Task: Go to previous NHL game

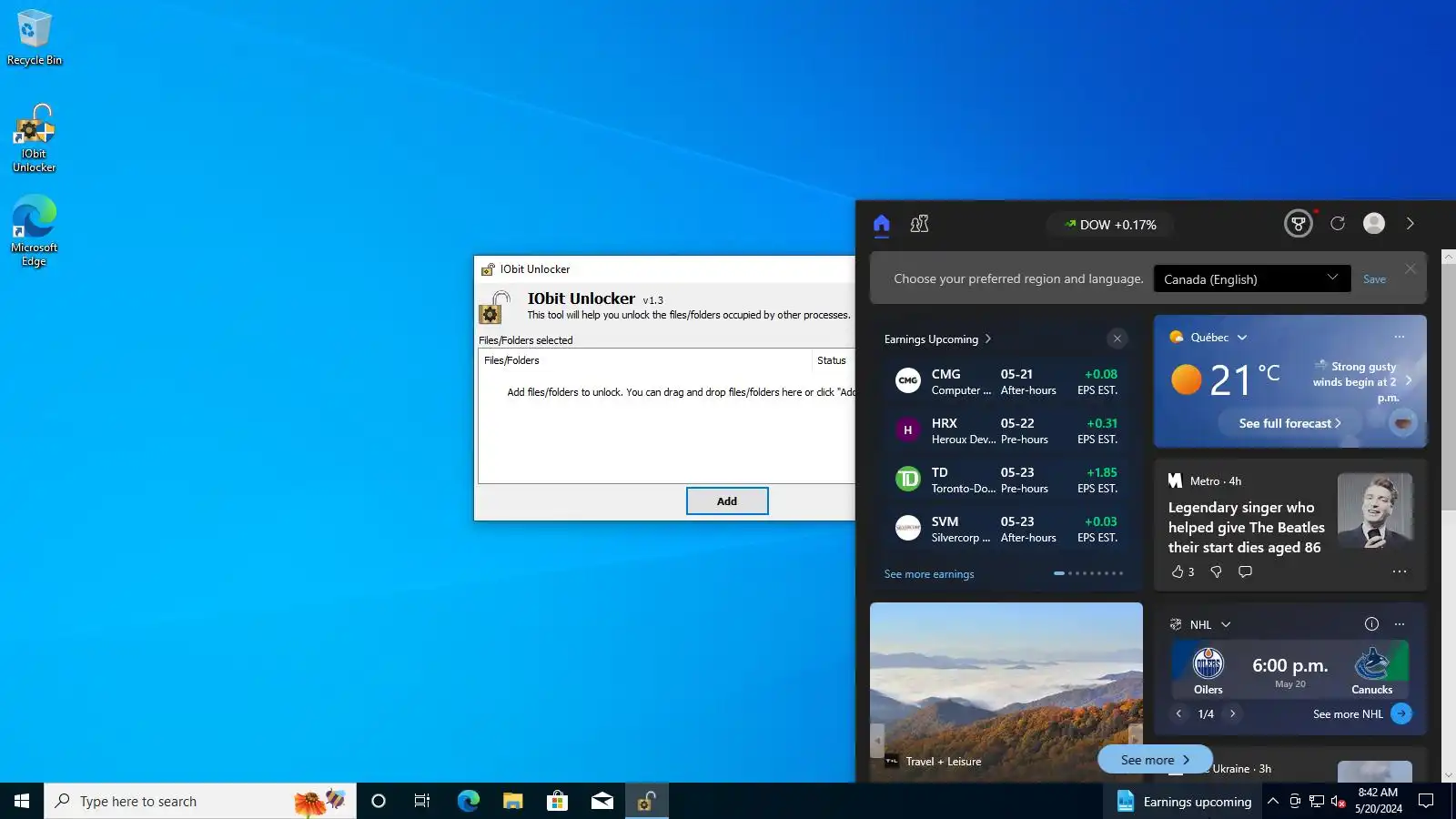Action: 1178,713
